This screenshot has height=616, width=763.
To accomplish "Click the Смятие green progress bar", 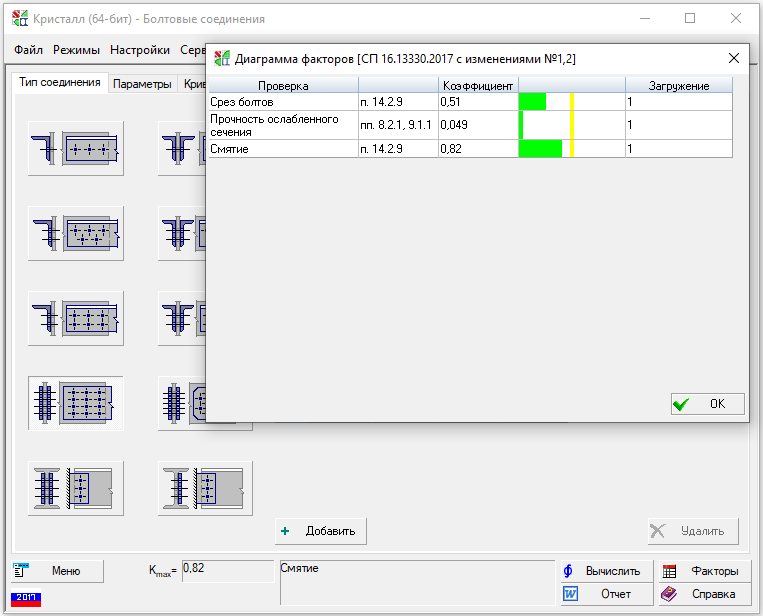I will 540,148.
